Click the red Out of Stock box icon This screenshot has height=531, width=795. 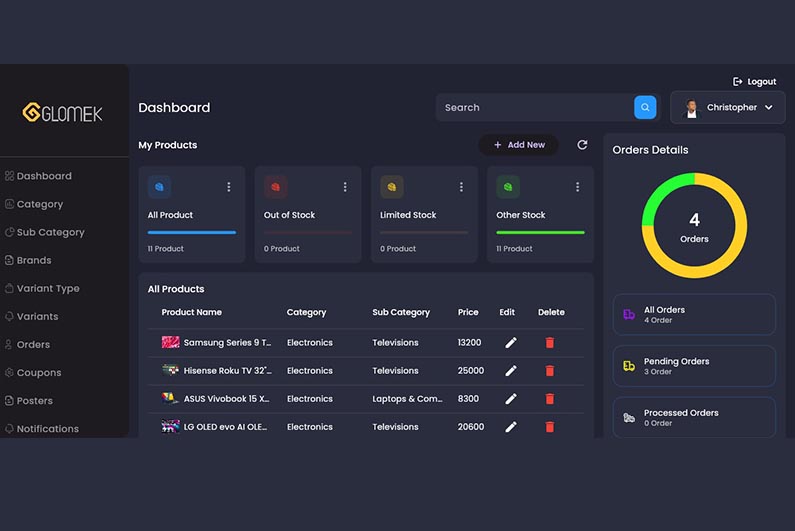275,187
